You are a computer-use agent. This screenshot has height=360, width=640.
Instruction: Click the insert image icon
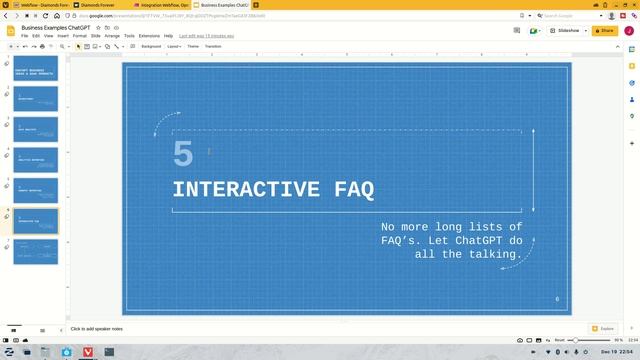95,47
